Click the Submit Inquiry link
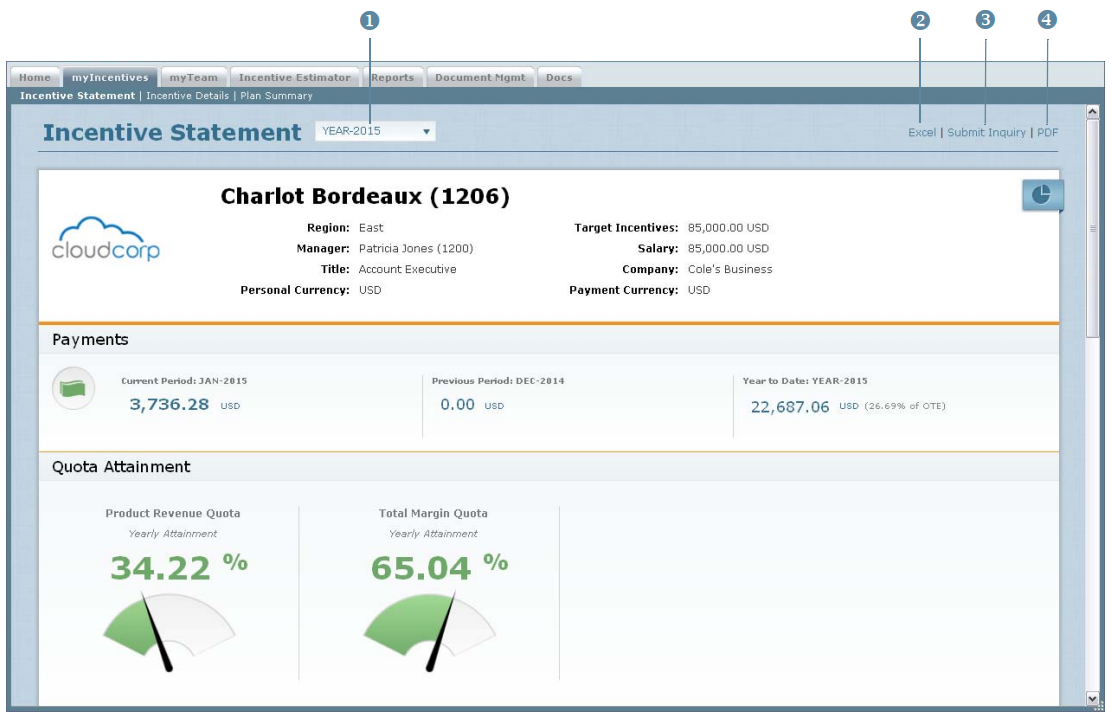This screenshot has height=718, width=1112. pyautogui.click(x=986, y=133)
